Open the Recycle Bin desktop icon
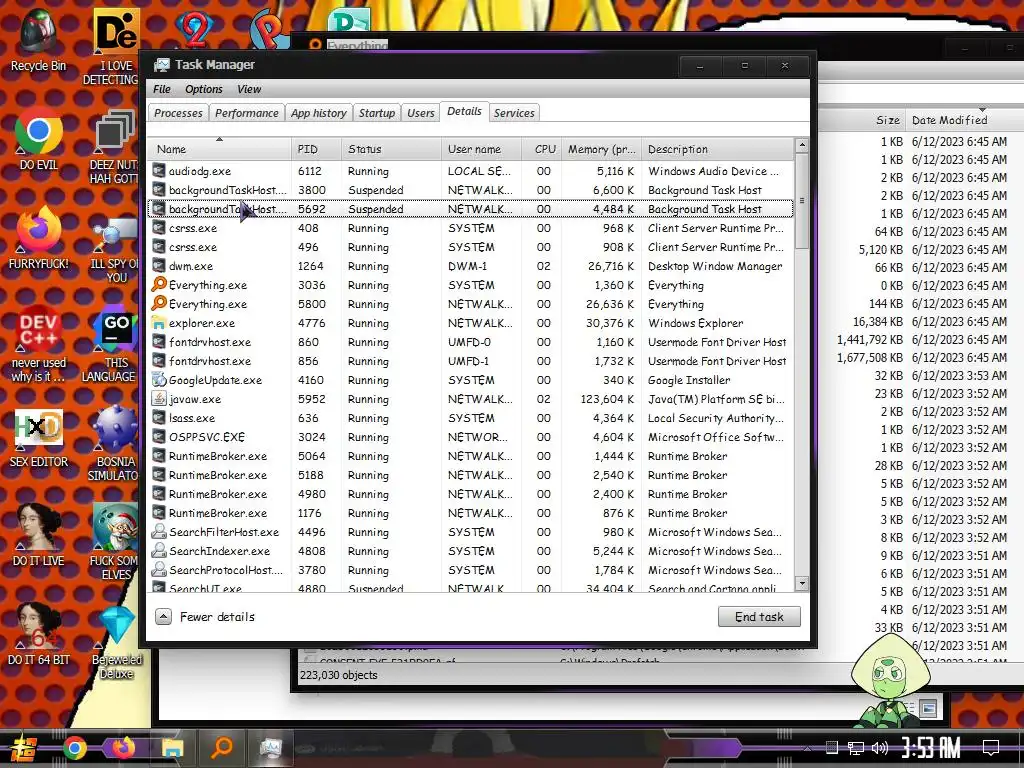This screenshot has width=1024, height=768. 38,39
